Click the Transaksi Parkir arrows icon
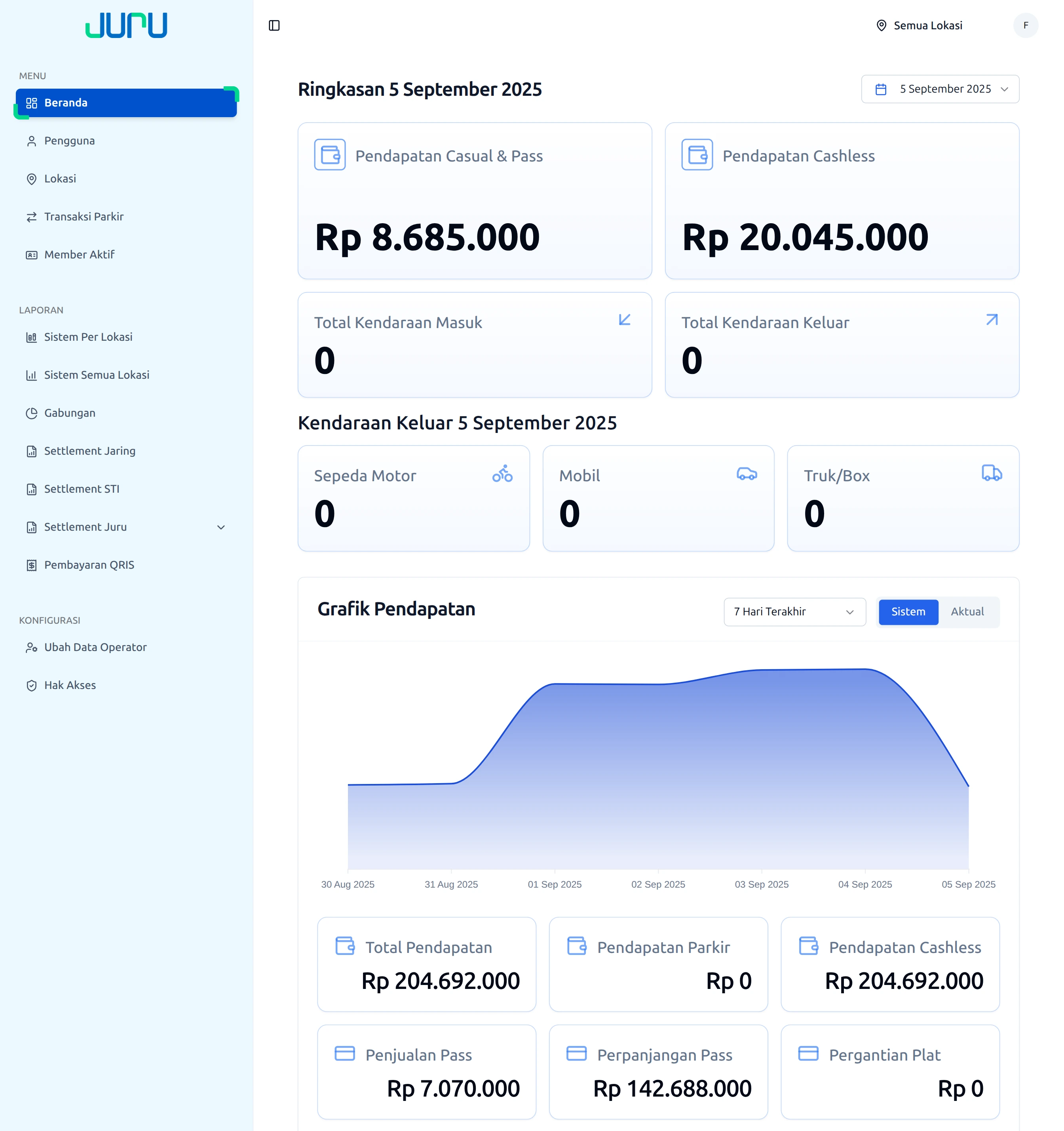The height and width of the screenshot is (1131, 1064). (x=32, y=217)
